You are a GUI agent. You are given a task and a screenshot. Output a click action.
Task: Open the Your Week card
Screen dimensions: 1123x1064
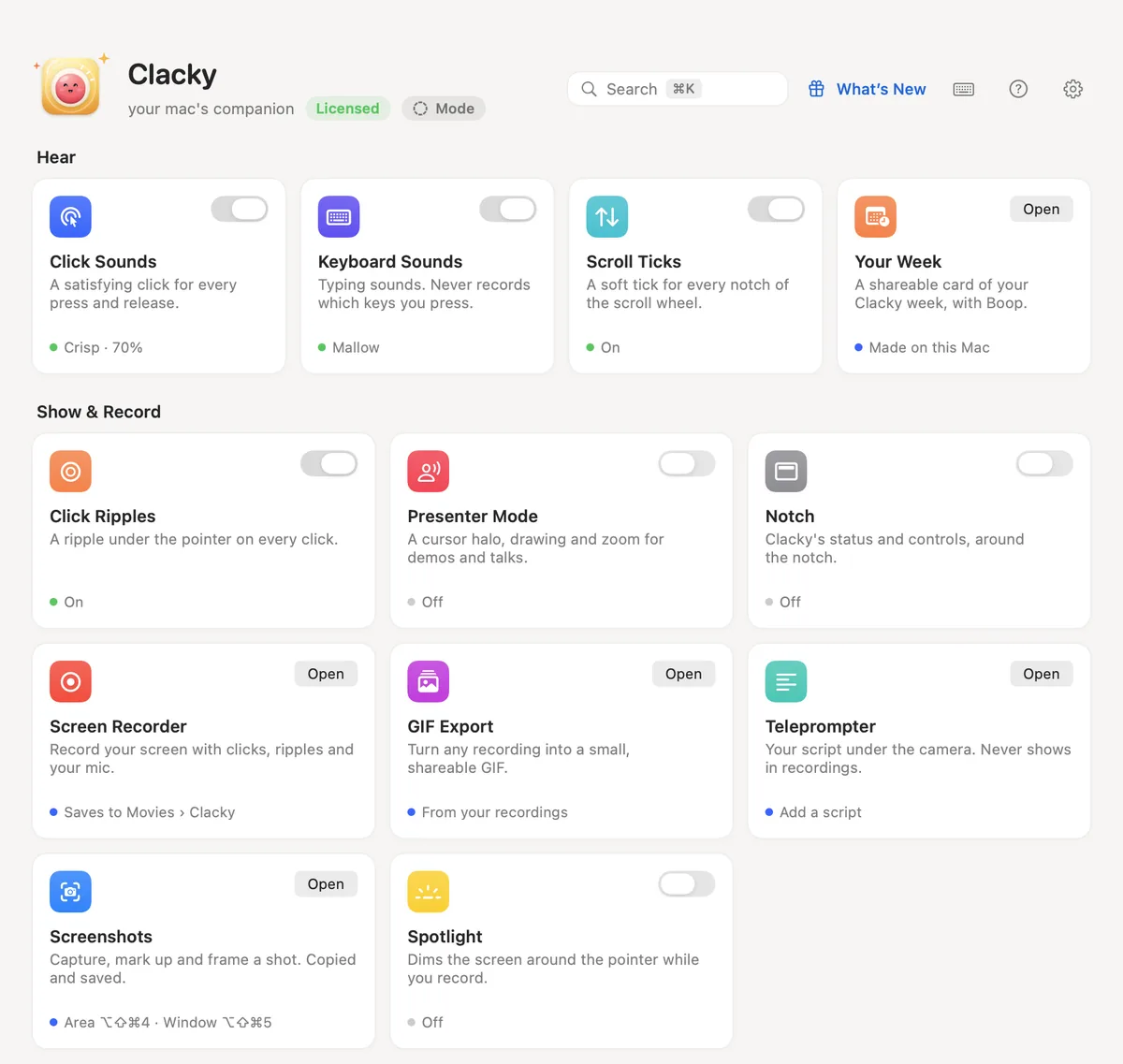[1042, 209]
